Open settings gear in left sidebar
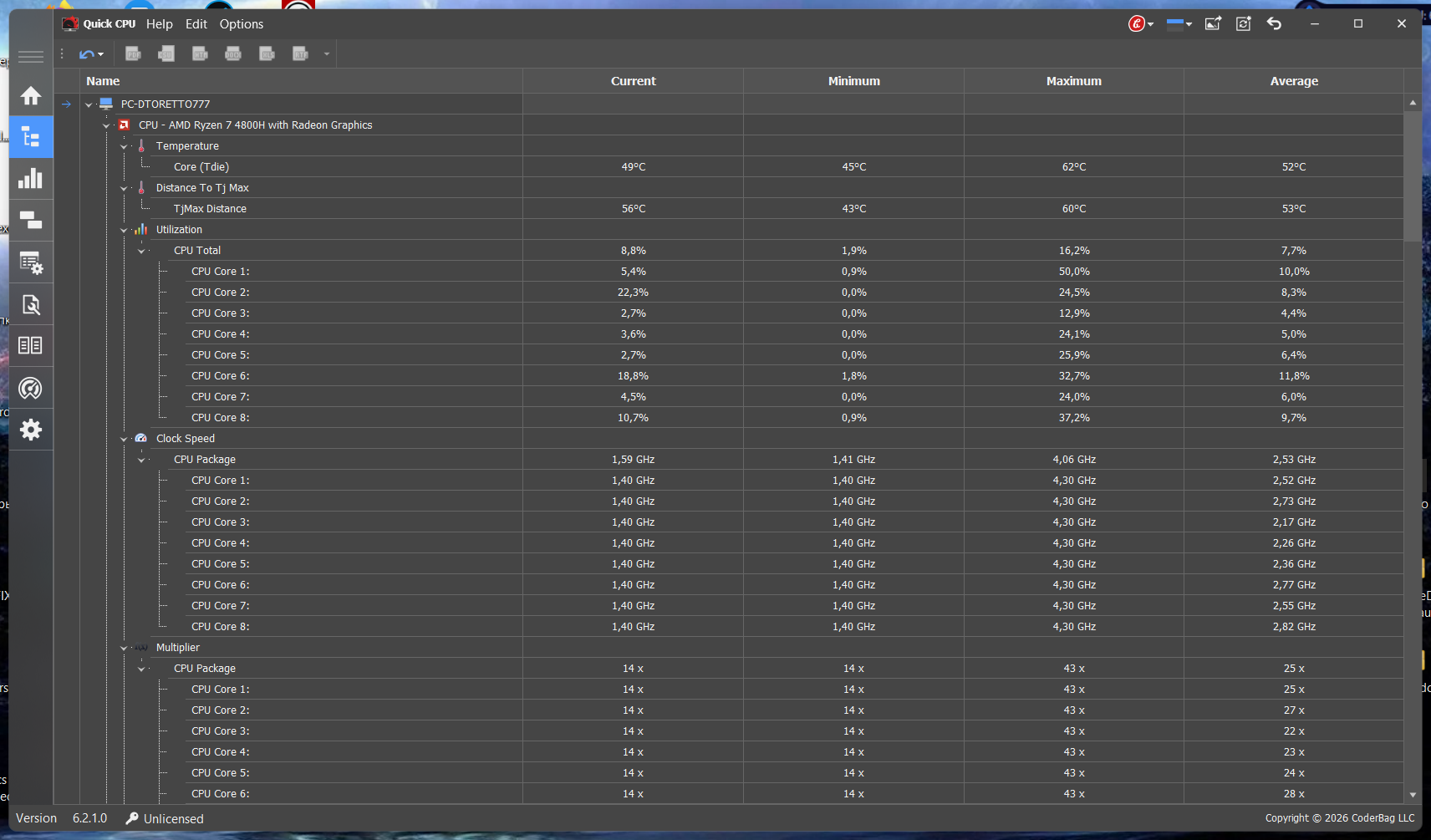1431x840 pixels. 31,430
